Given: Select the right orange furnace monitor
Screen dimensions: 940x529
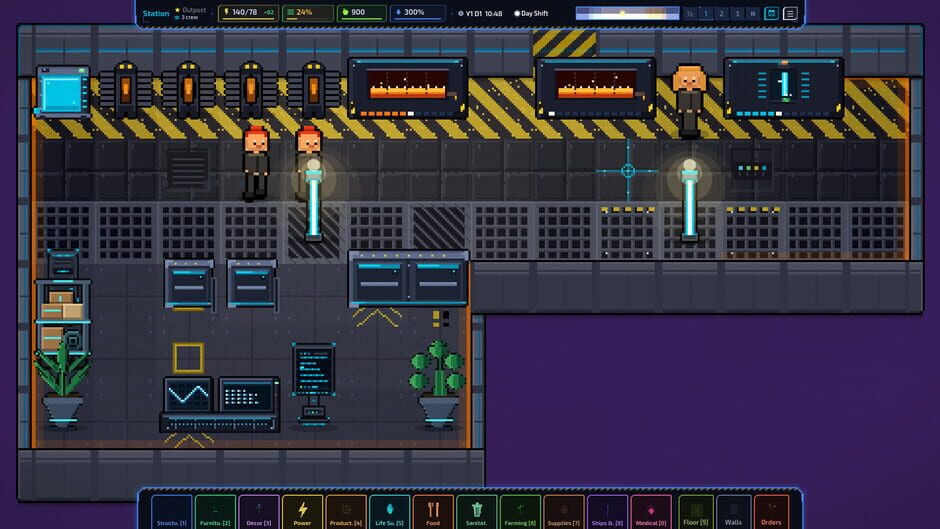Looking at the screenshot, I should (x=595, y=88).
